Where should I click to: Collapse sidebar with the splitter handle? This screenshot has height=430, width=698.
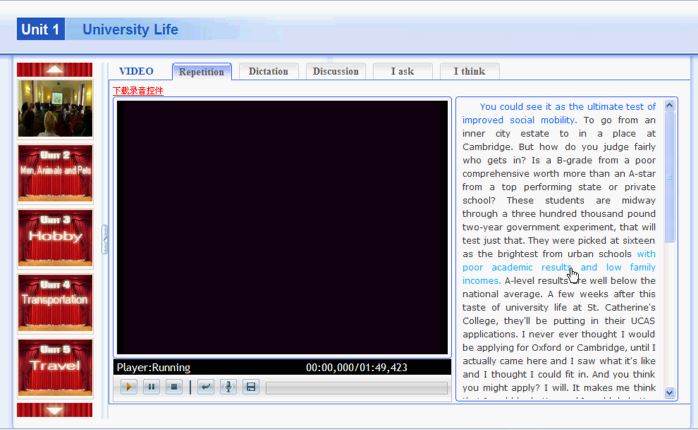(105, 239)
